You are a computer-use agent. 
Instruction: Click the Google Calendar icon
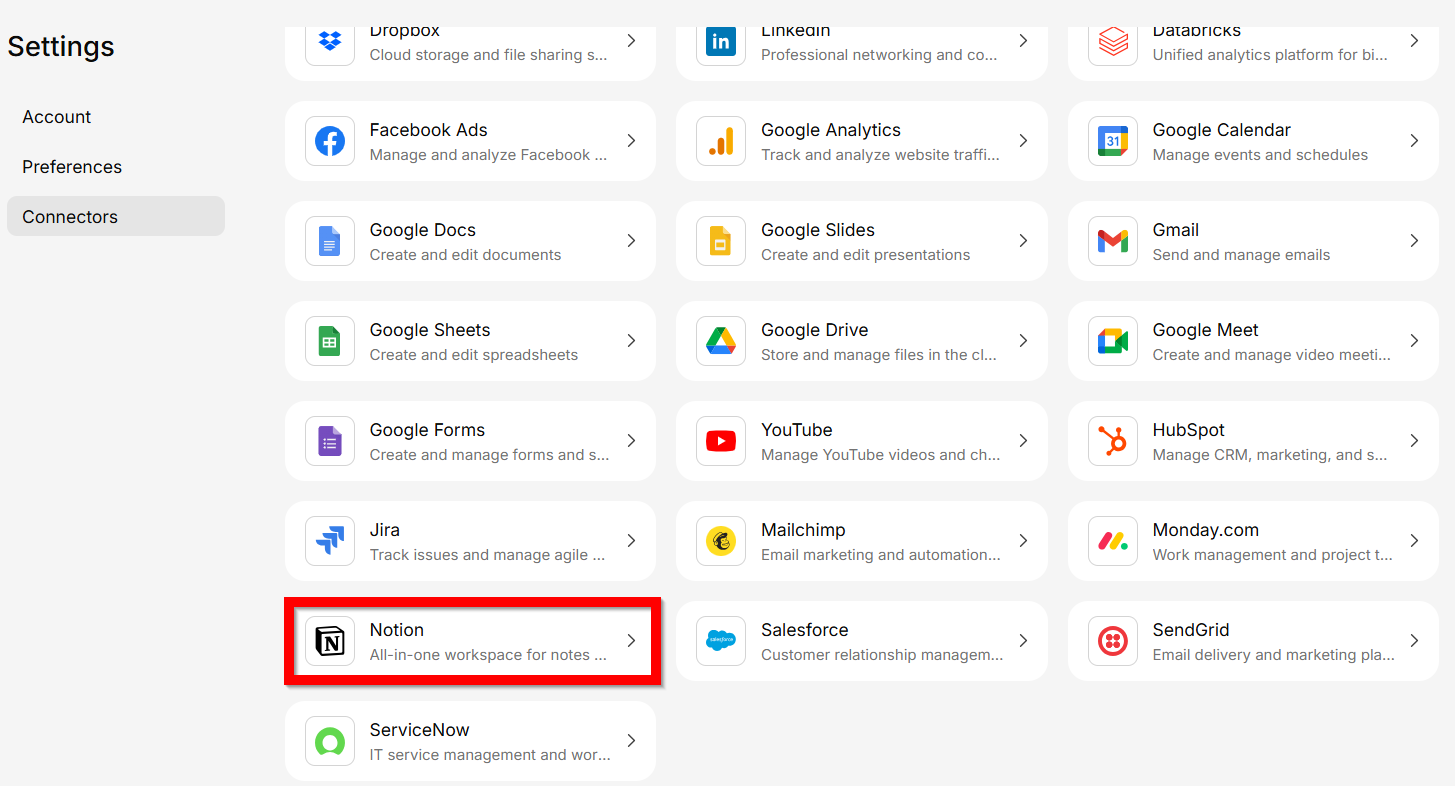(x=1112, y=141)
